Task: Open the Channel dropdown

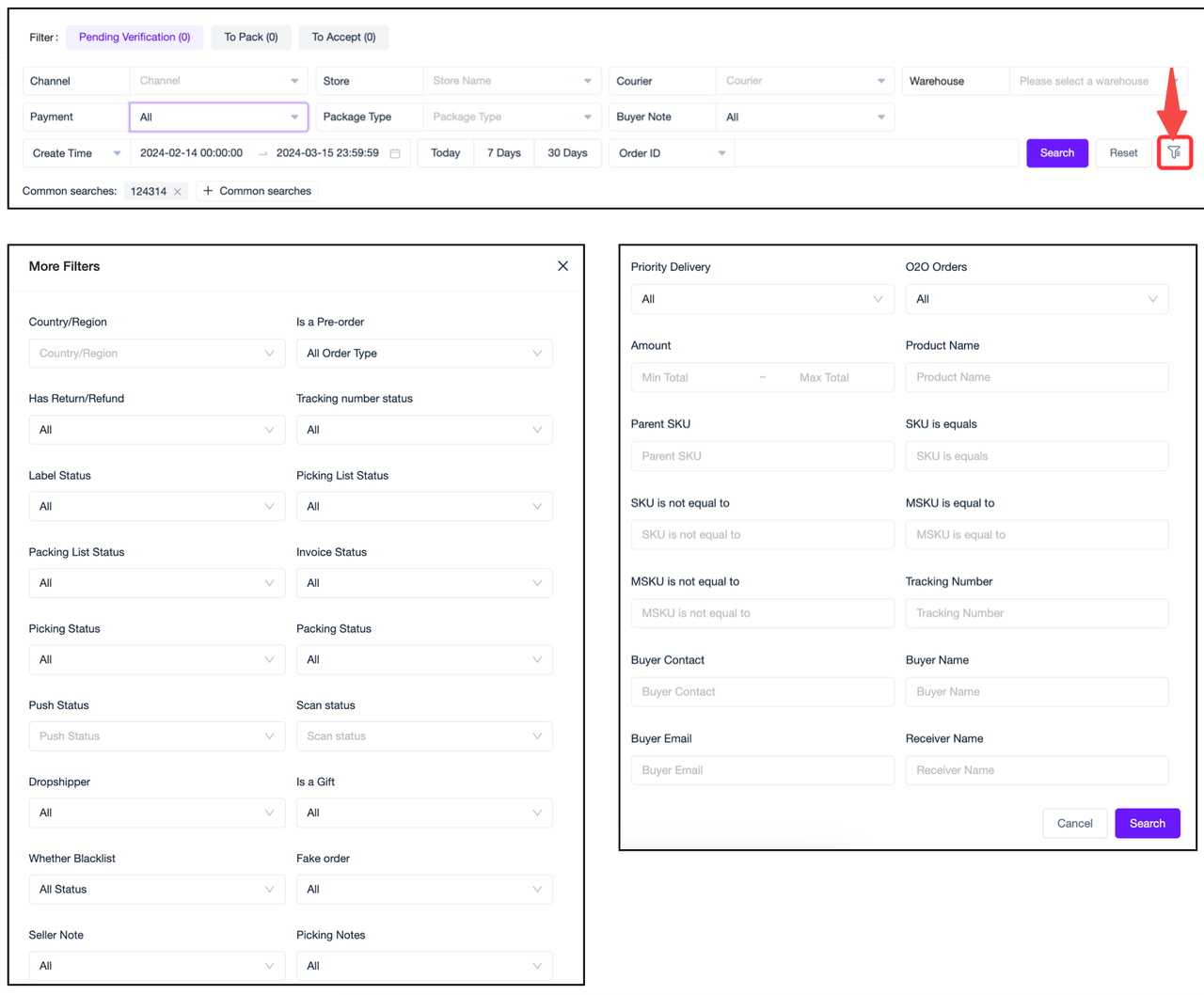Action: click(x=218, y=81)
